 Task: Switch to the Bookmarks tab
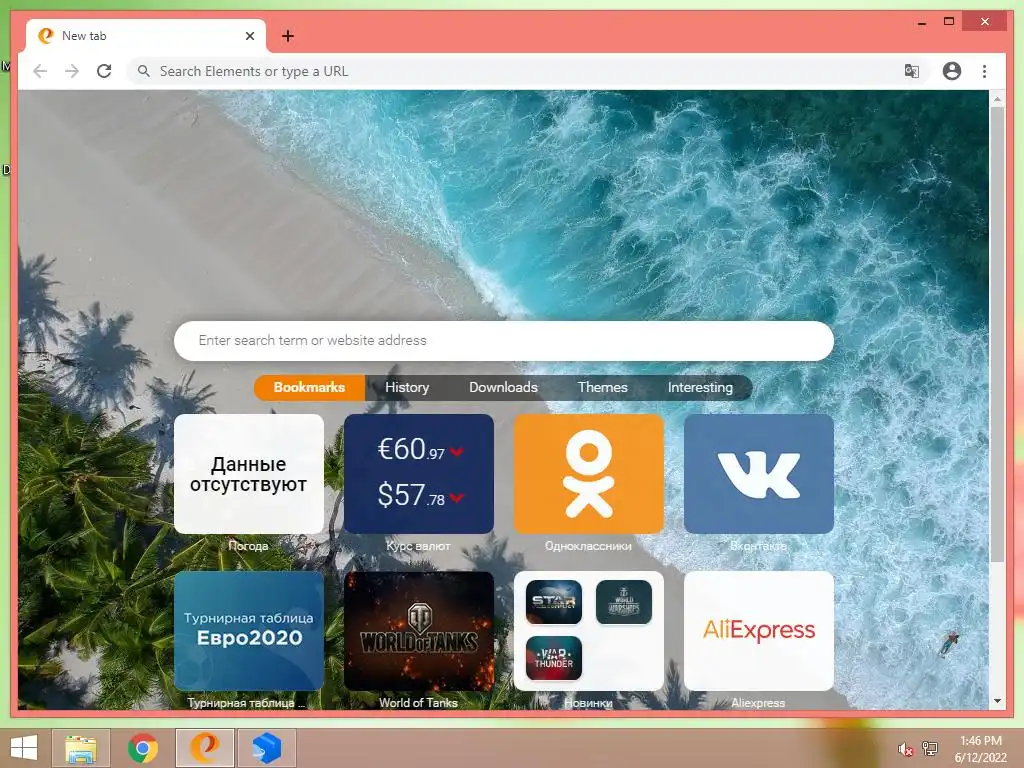pyautogui.click(x=309, y=387)
